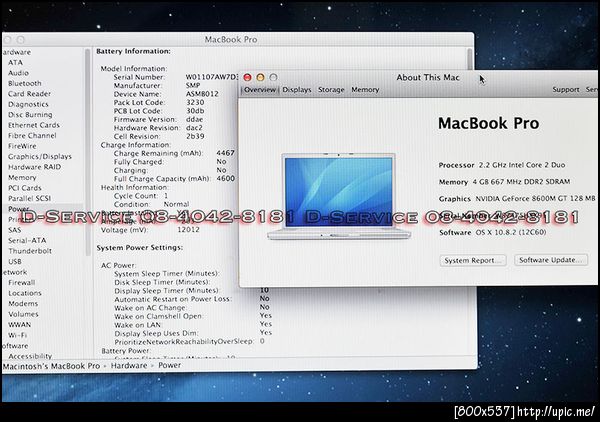Select Diagnostics in the sidebar

28,104
